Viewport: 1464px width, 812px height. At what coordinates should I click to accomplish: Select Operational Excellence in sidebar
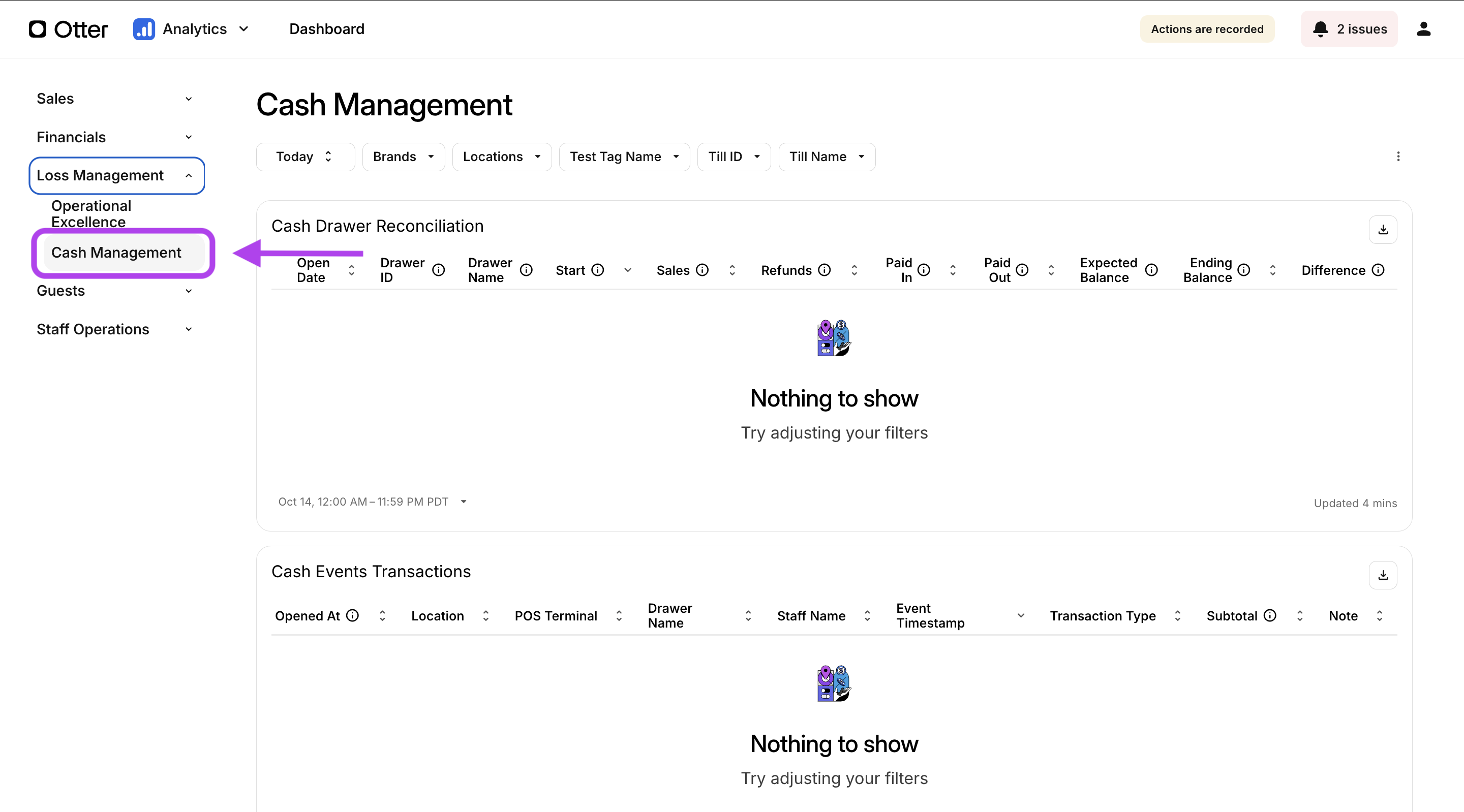click(91, 213)
